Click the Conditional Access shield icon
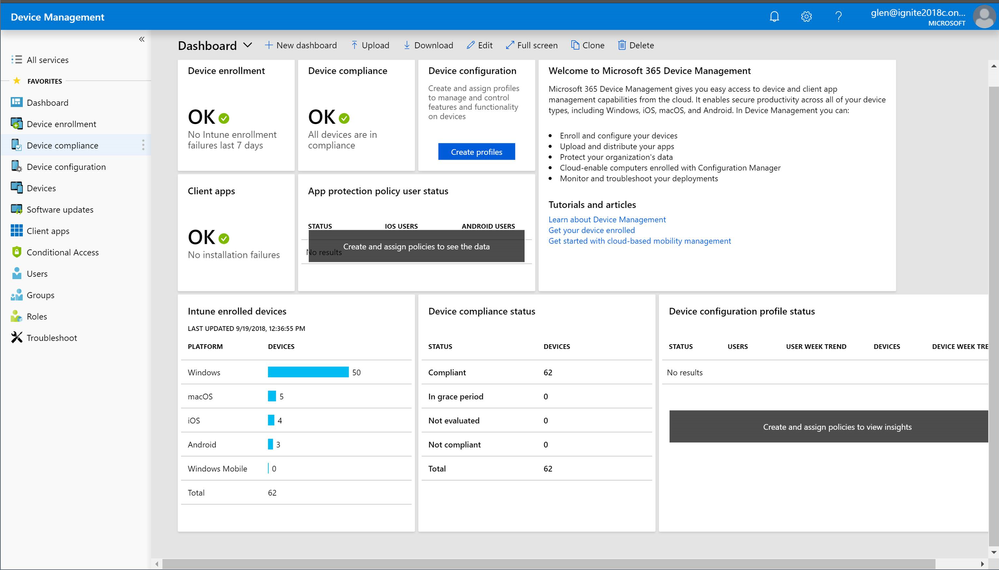The height and width of the screenshot is (570, 999). tap(17, 252)
